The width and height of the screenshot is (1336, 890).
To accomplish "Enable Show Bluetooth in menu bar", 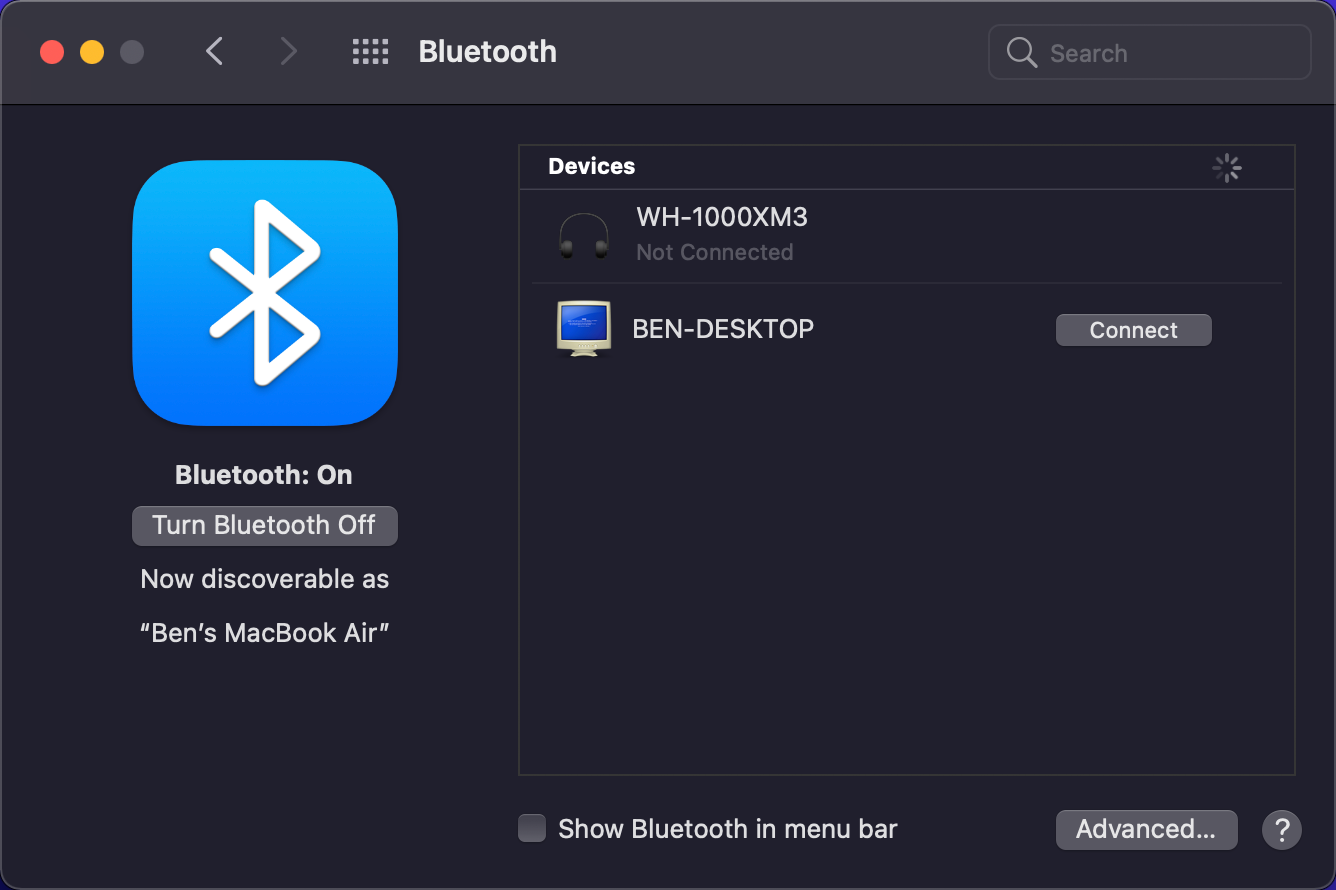I will click(x=531, y=828).
